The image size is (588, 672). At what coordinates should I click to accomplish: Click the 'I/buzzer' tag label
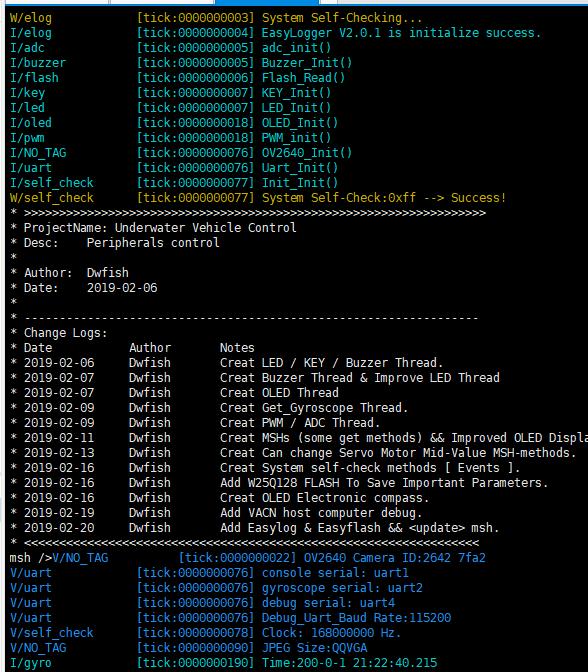(38, 63)
